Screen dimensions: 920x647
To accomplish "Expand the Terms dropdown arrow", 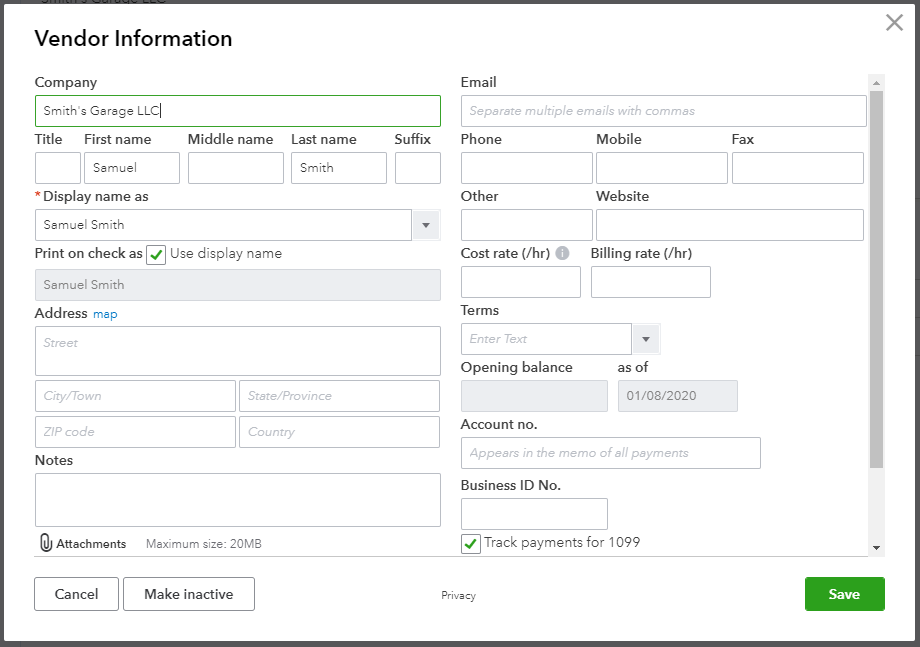I will [646, 339].
